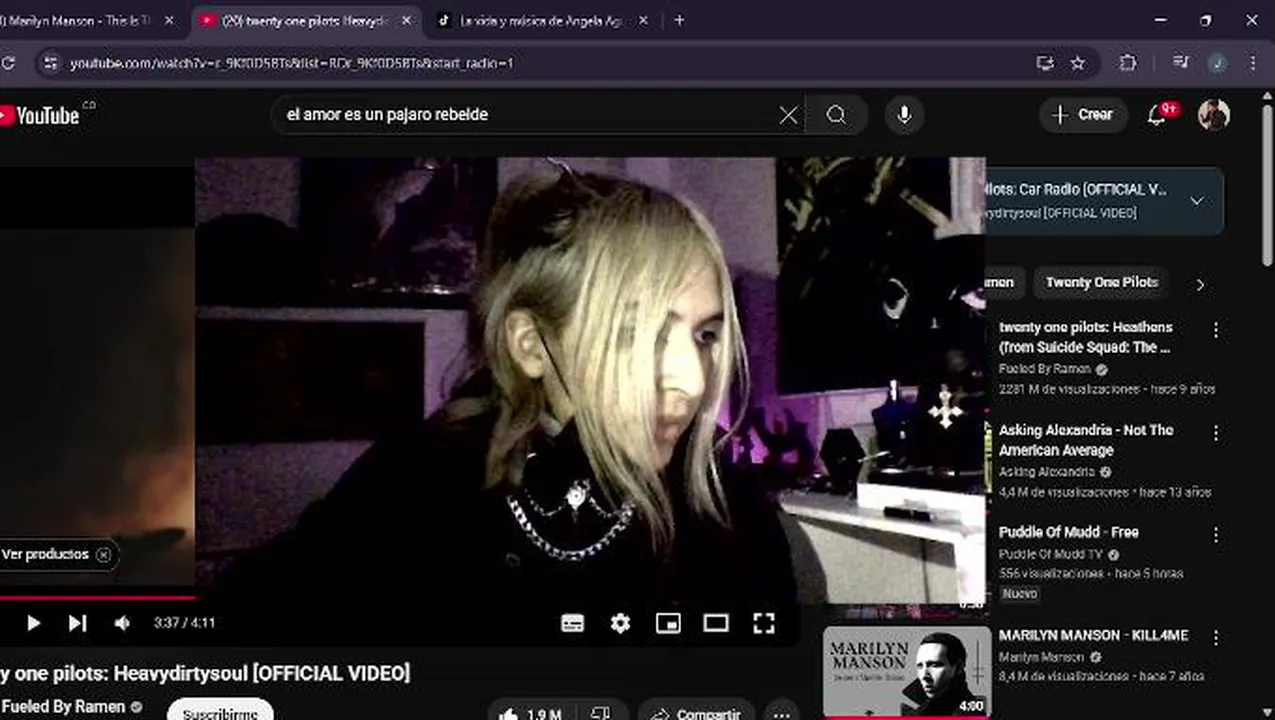Enable miniplayer mode
The image size is (1275, 720).
click(668, 623)
